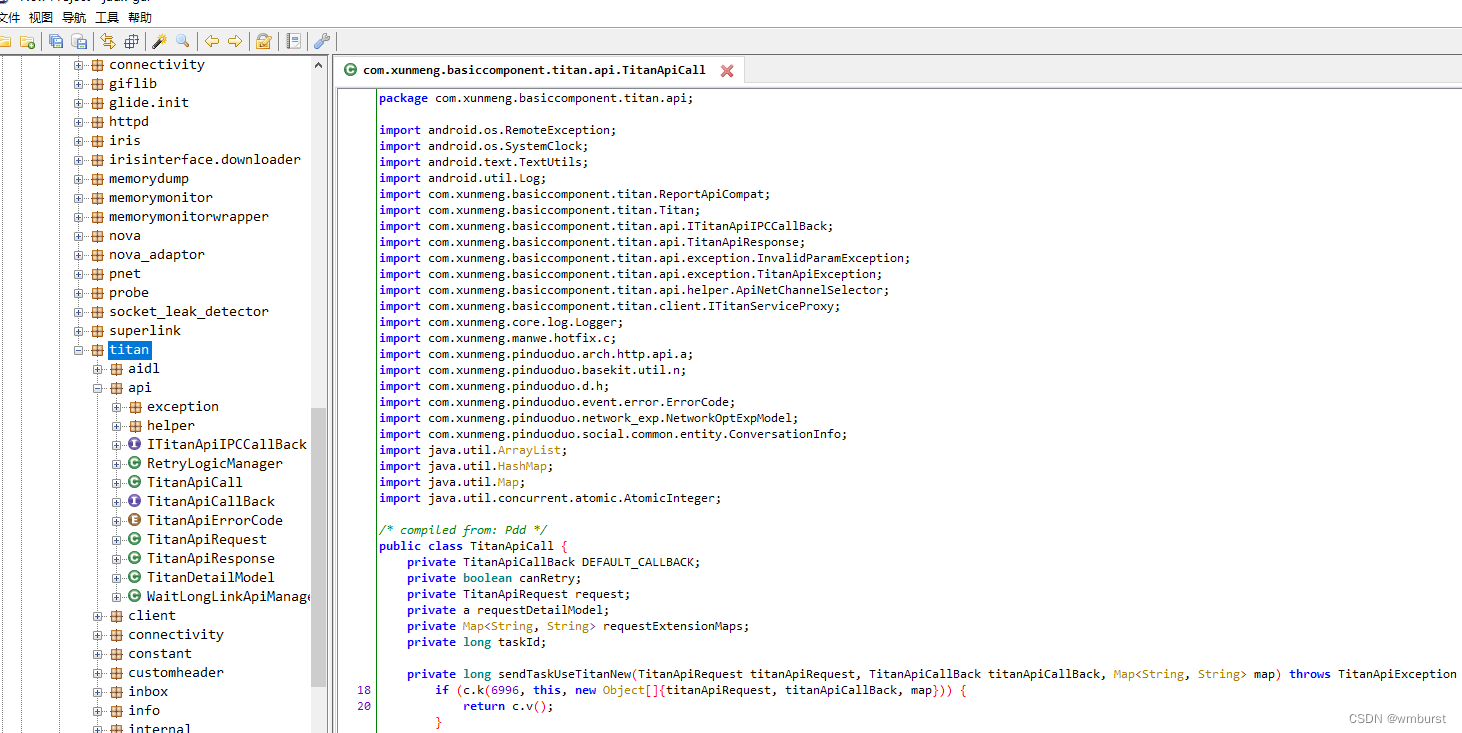Collapse the titan package node
Viewport: 1462px width, 733px height.
[x=79, y=350]
